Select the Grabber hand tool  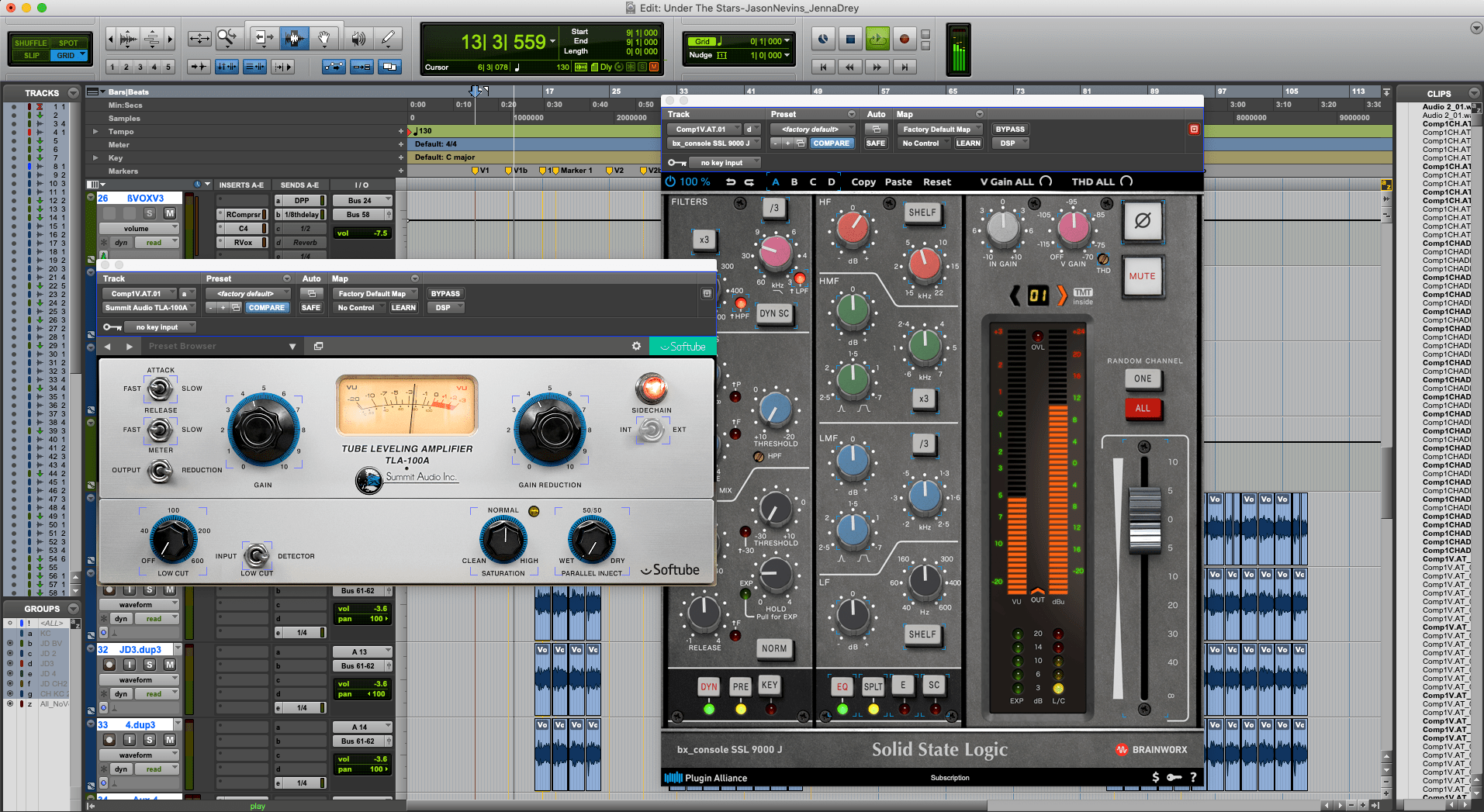(325, 38)
